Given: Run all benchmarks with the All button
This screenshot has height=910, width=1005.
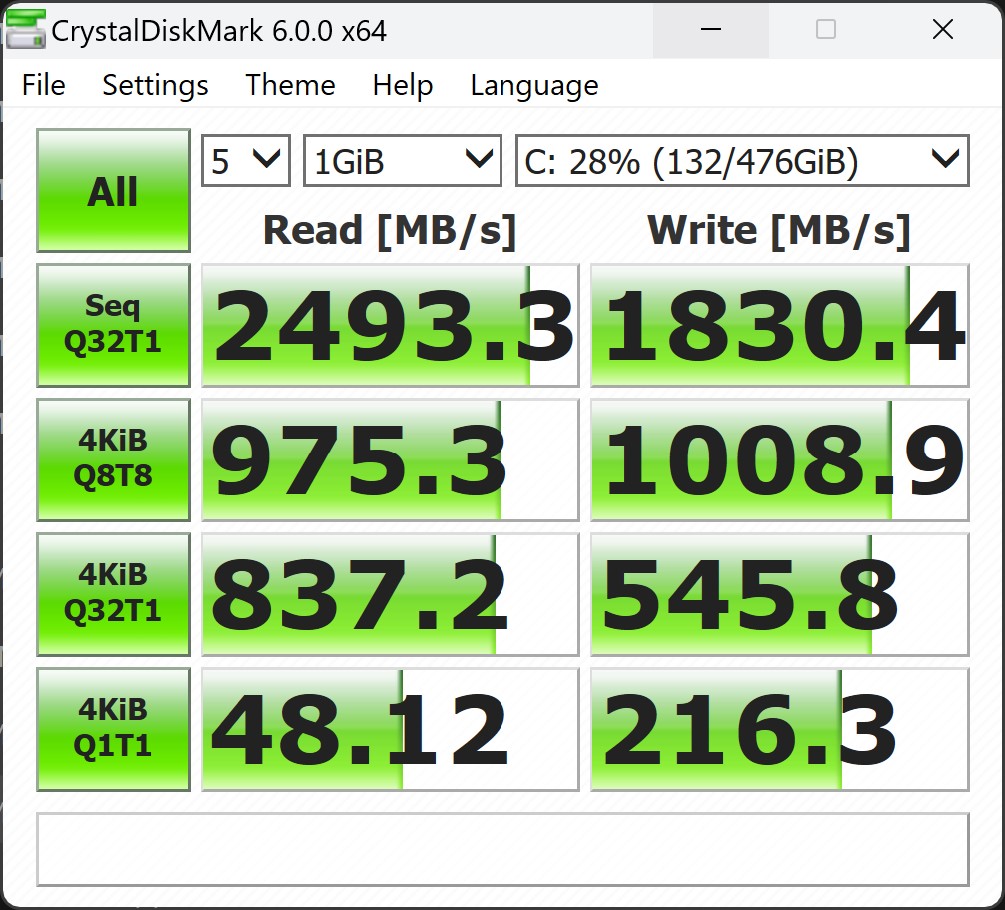Looking at the screenshot, I should (x=113, y=190).
